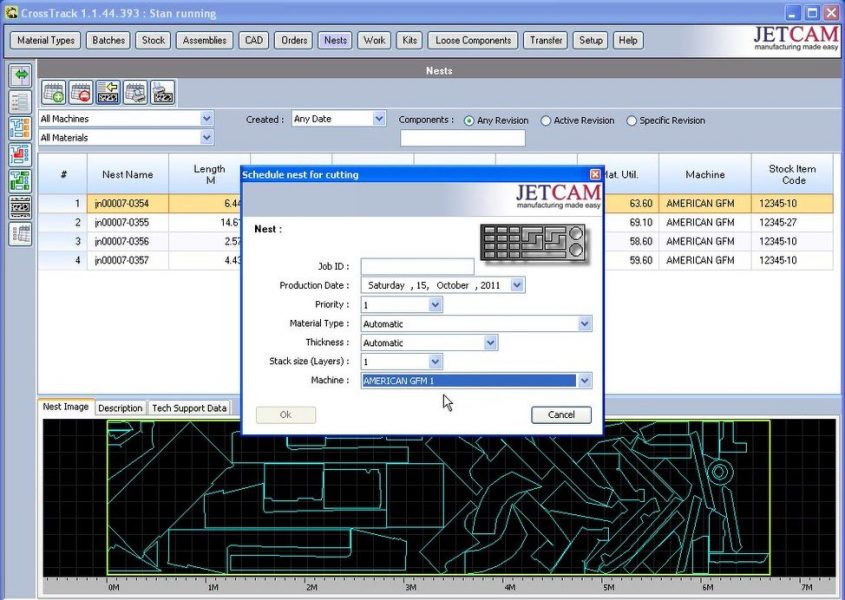The width and height of the screenshot is (845, 600).
Task: Click the # column header
Action: 63,174
